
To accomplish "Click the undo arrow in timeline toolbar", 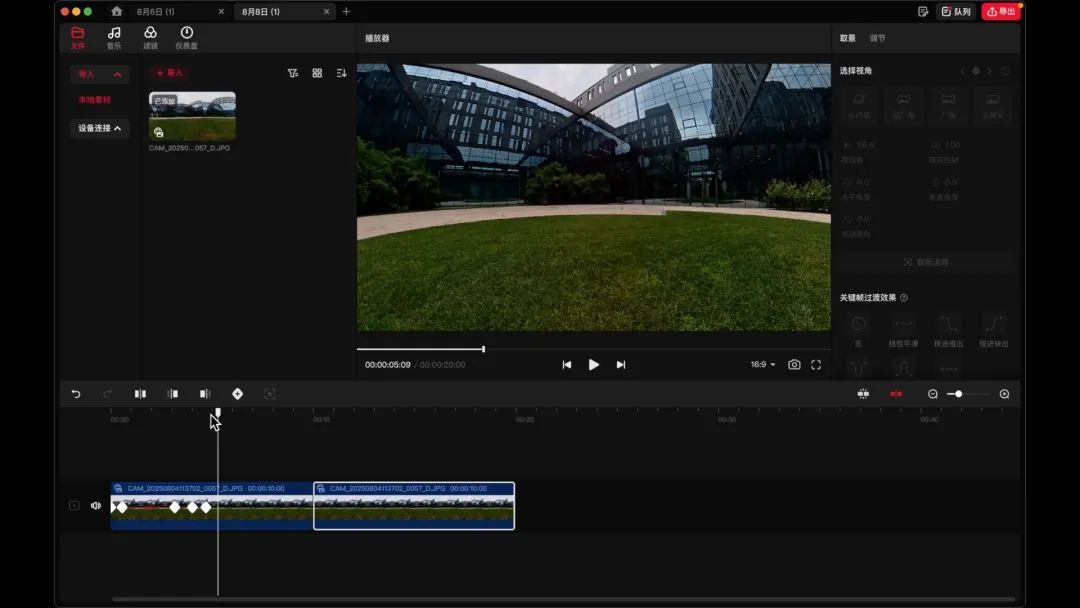I will pyautogui.click(x=76, y=394).
